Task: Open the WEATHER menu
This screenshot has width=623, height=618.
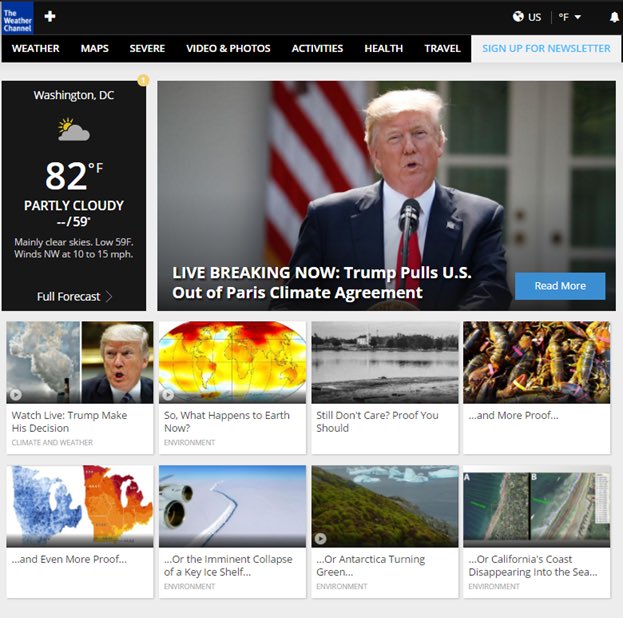Action: point(35,48)
